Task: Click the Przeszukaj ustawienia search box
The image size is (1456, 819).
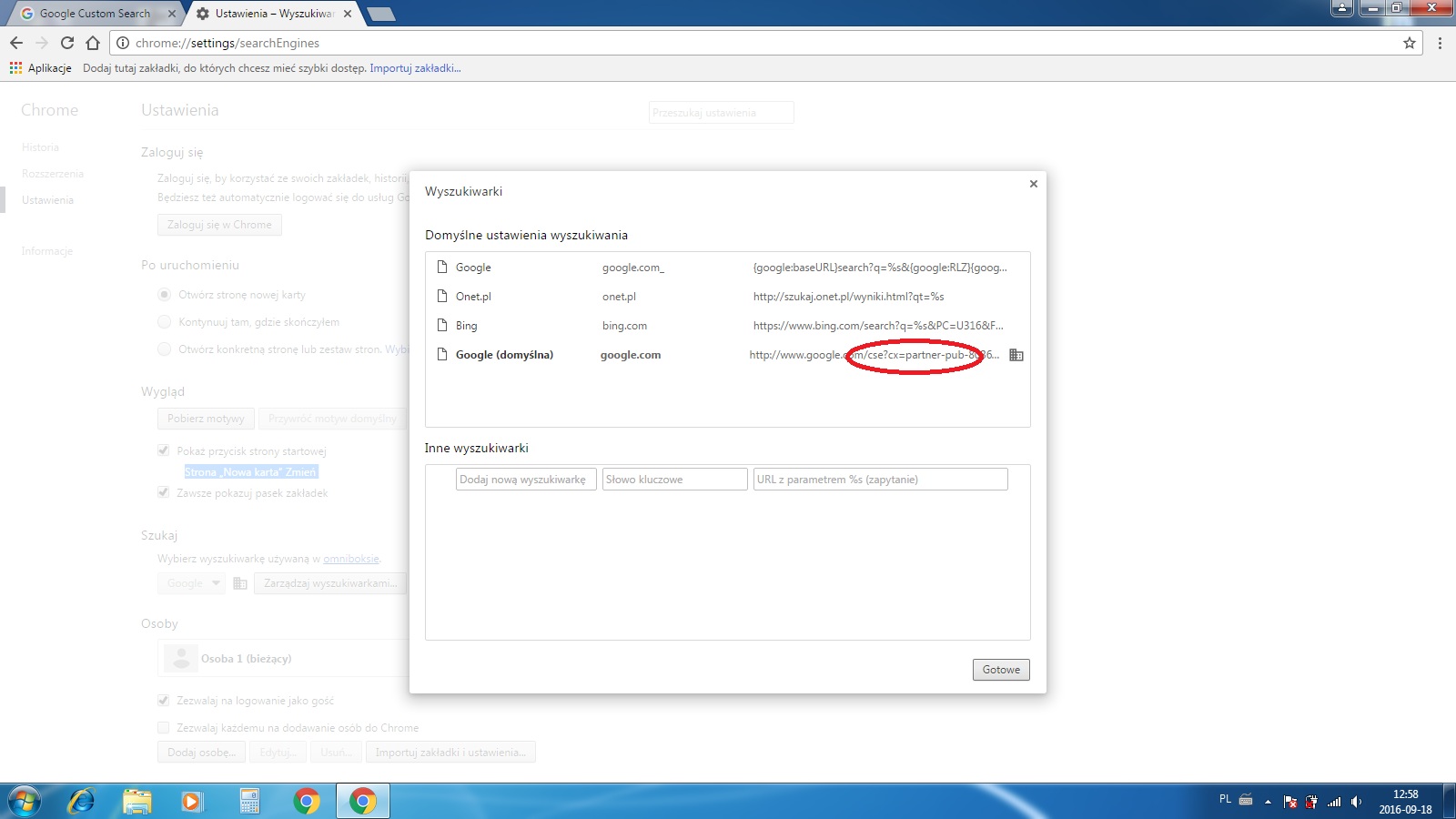Action: point(721,113)
